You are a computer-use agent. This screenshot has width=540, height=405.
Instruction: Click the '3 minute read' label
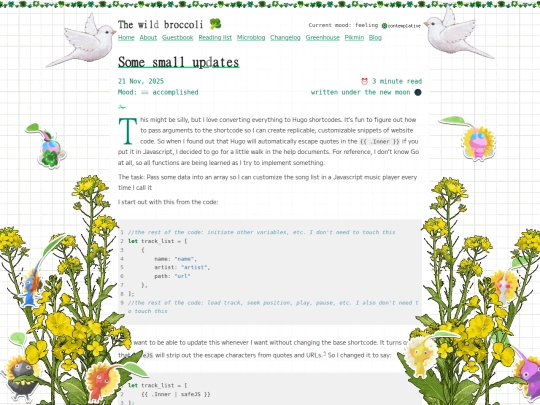click(x=397, y=81)
